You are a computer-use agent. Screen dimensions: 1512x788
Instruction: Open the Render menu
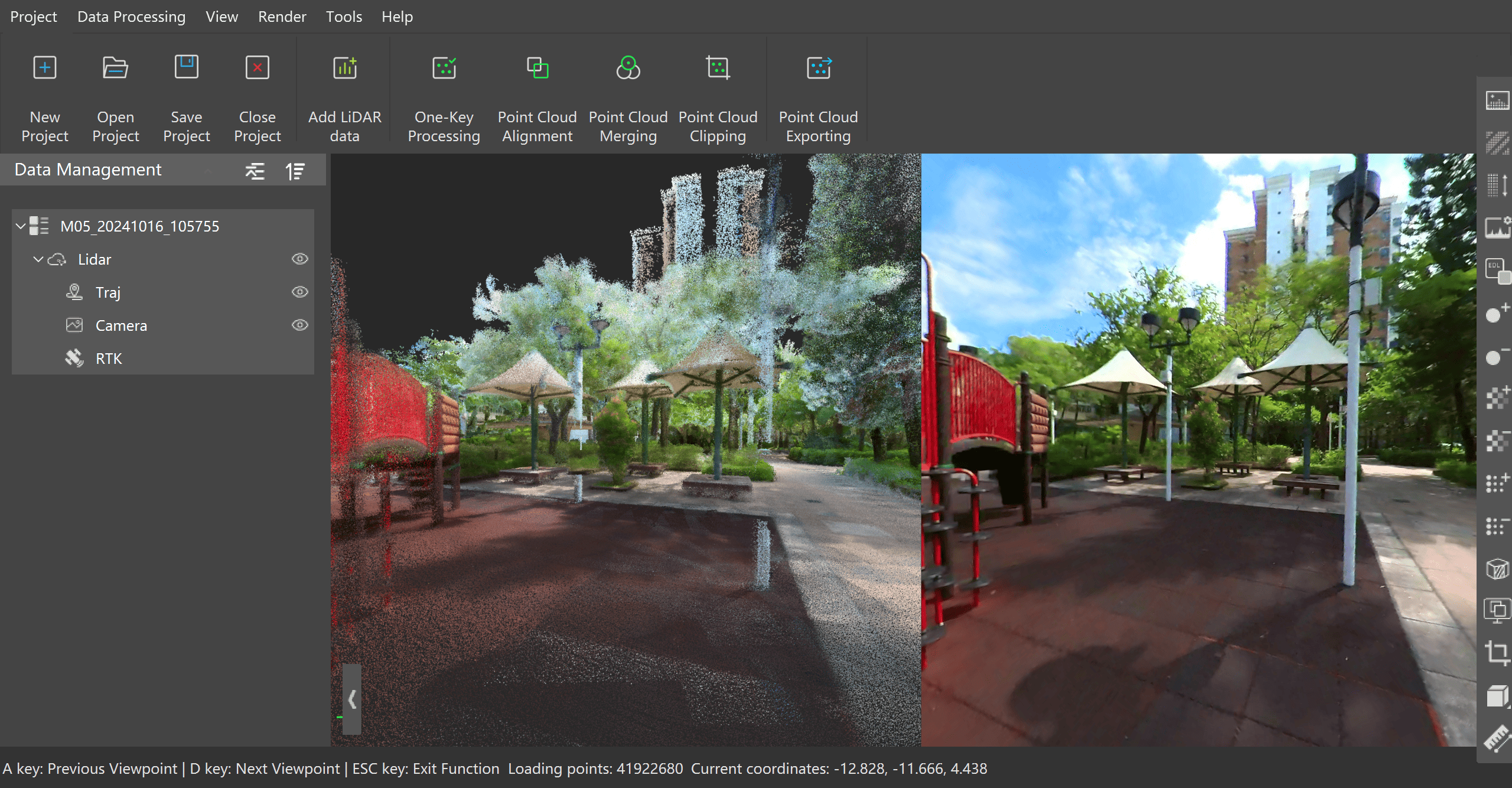[282, 17]
